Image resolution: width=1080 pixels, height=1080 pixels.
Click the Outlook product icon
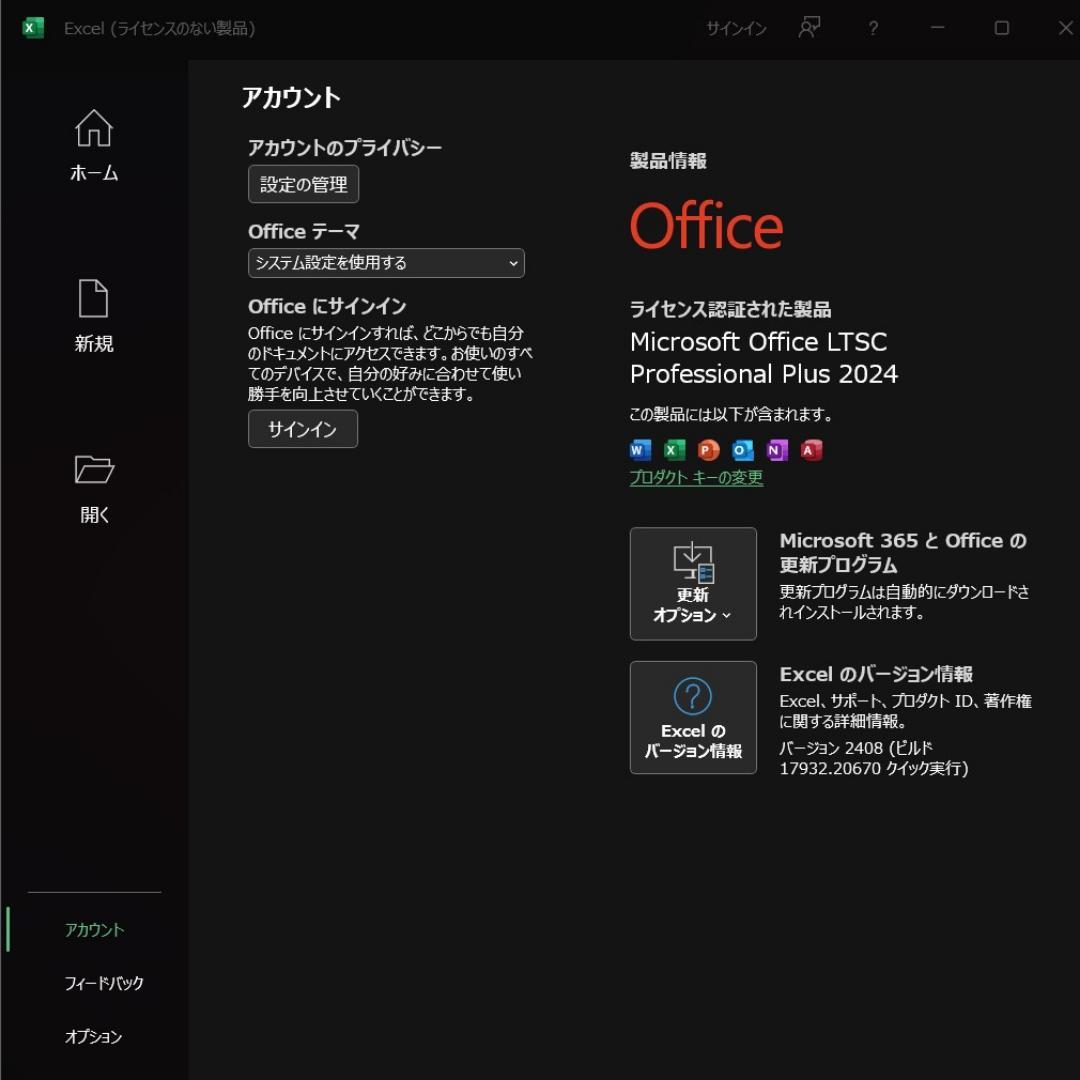tap(740, 450)
